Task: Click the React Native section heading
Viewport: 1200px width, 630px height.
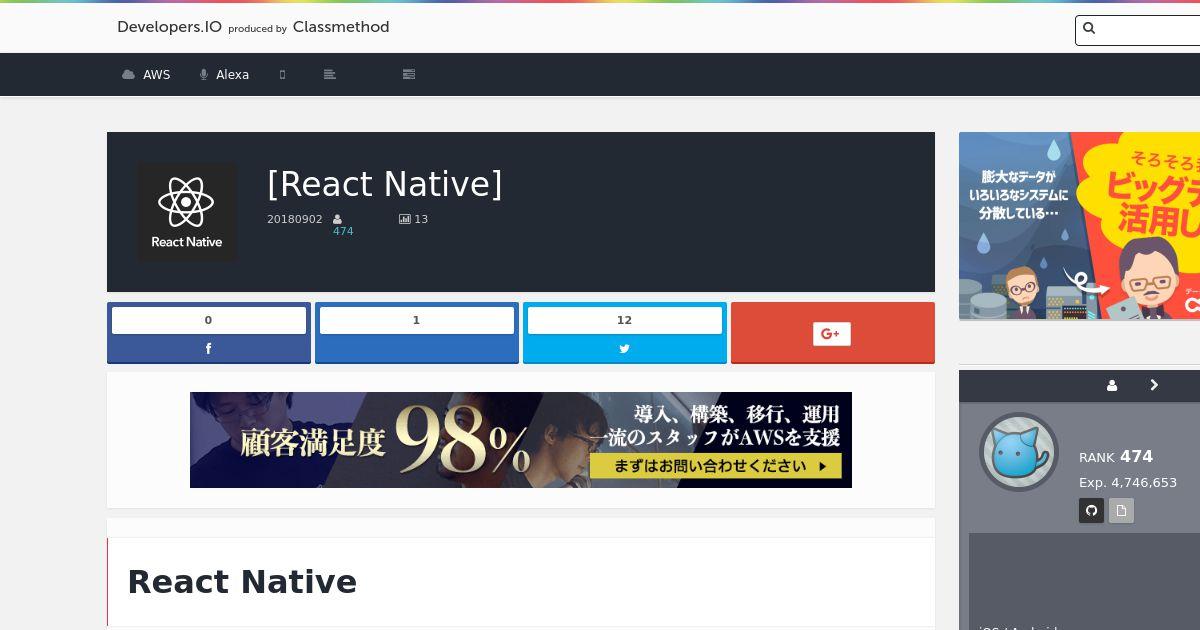Action: point(242,582)
